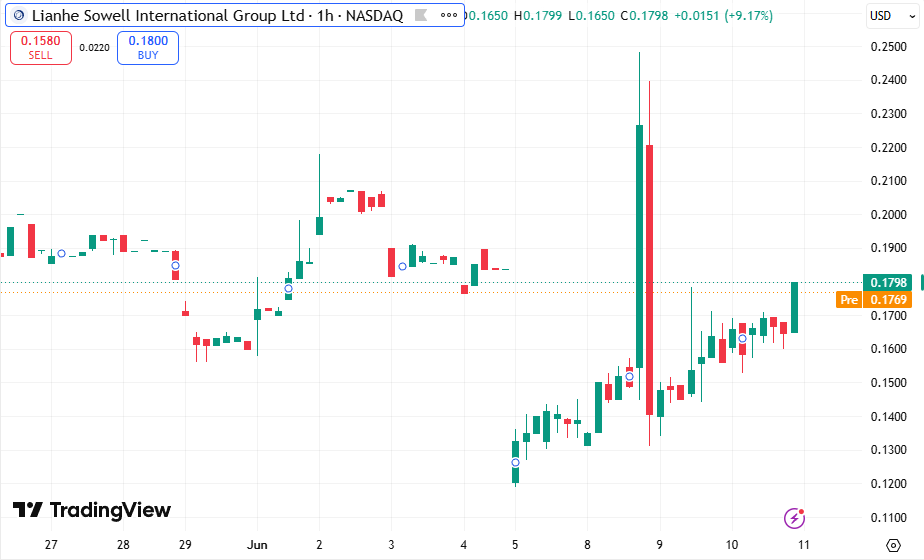This screenshot has height=560, width=924.
Task: Click the tall green spike candle before date 9
Action: (639, 246)
